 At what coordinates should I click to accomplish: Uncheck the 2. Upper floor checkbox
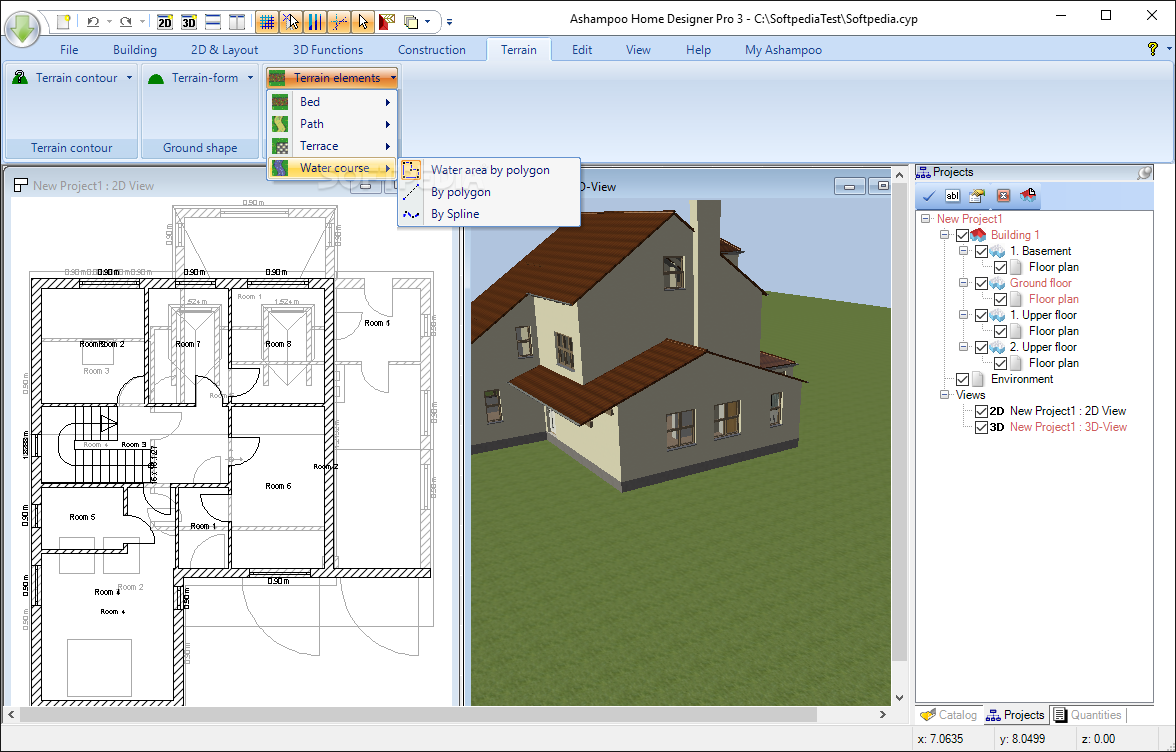[981, 347]
